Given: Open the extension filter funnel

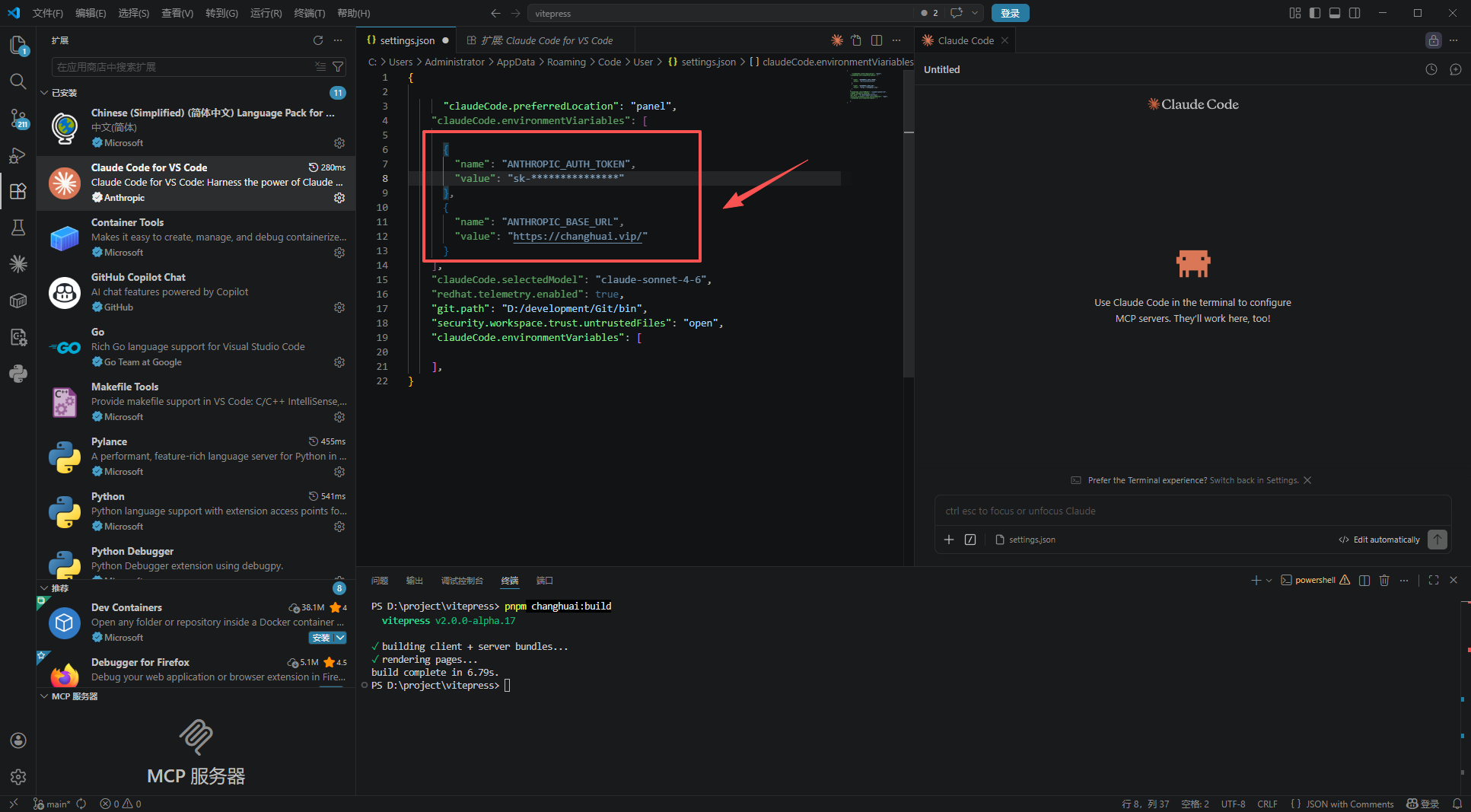Looking at the screenshot, I should pyautogui.click(x=339, y=67).
